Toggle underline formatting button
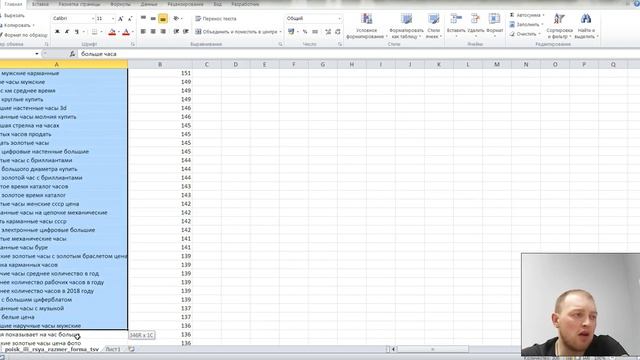The height and width of the screenshot is (360, 640). point(76,32)
